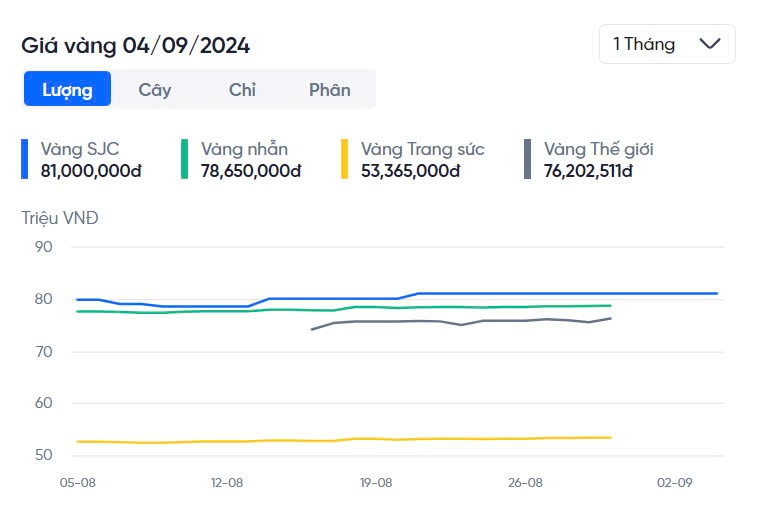This screenshot has height=510, width=761.
Task: Toggle the "Vàng nhẫn" legend label
Action: [244, 149]
